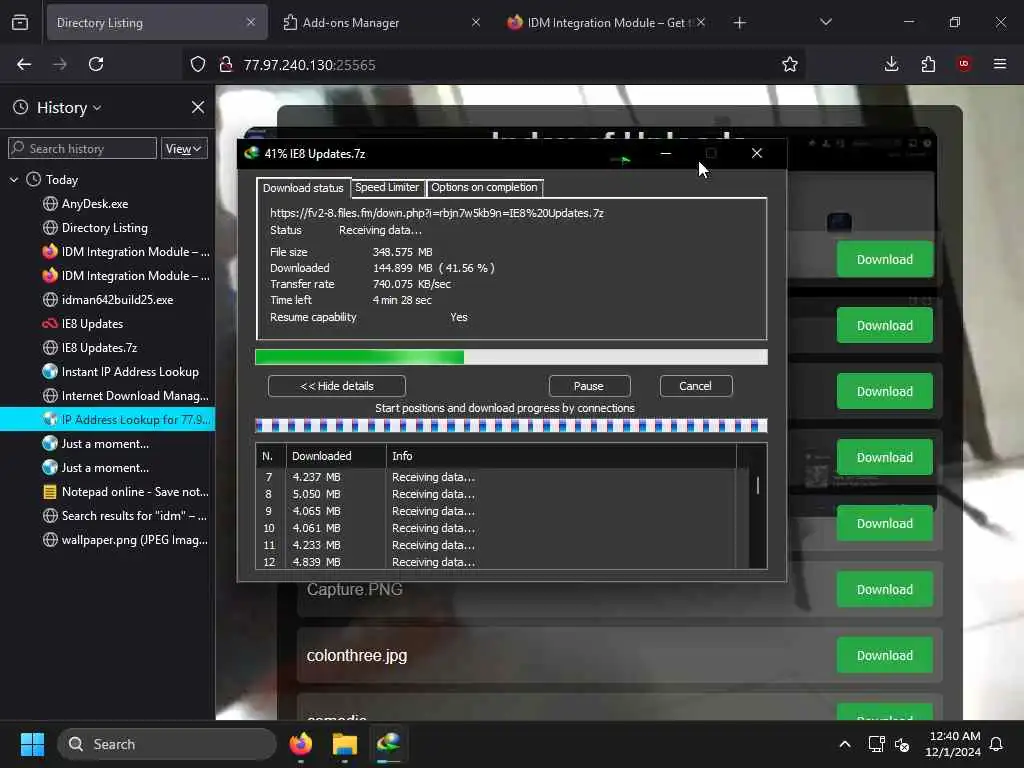Image resolution: width=1024 pixels, height=768 pixels.
Task: Click Download button for Capture.PNG
Action: pos(885,590)
